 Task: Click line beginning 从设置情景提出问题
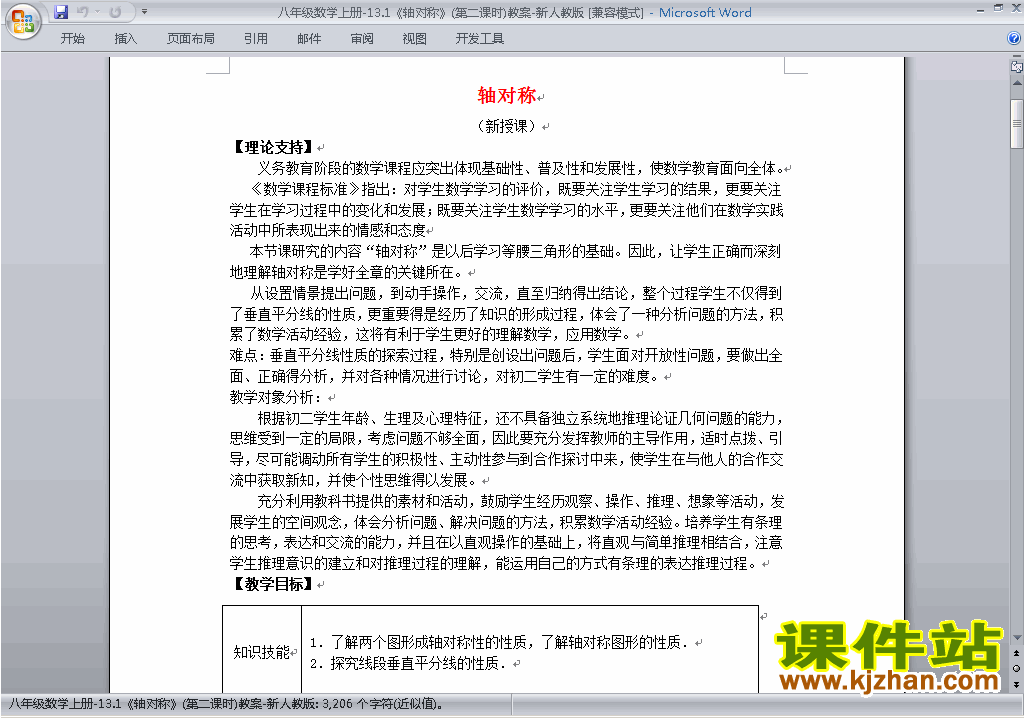(x=516, y=293)
